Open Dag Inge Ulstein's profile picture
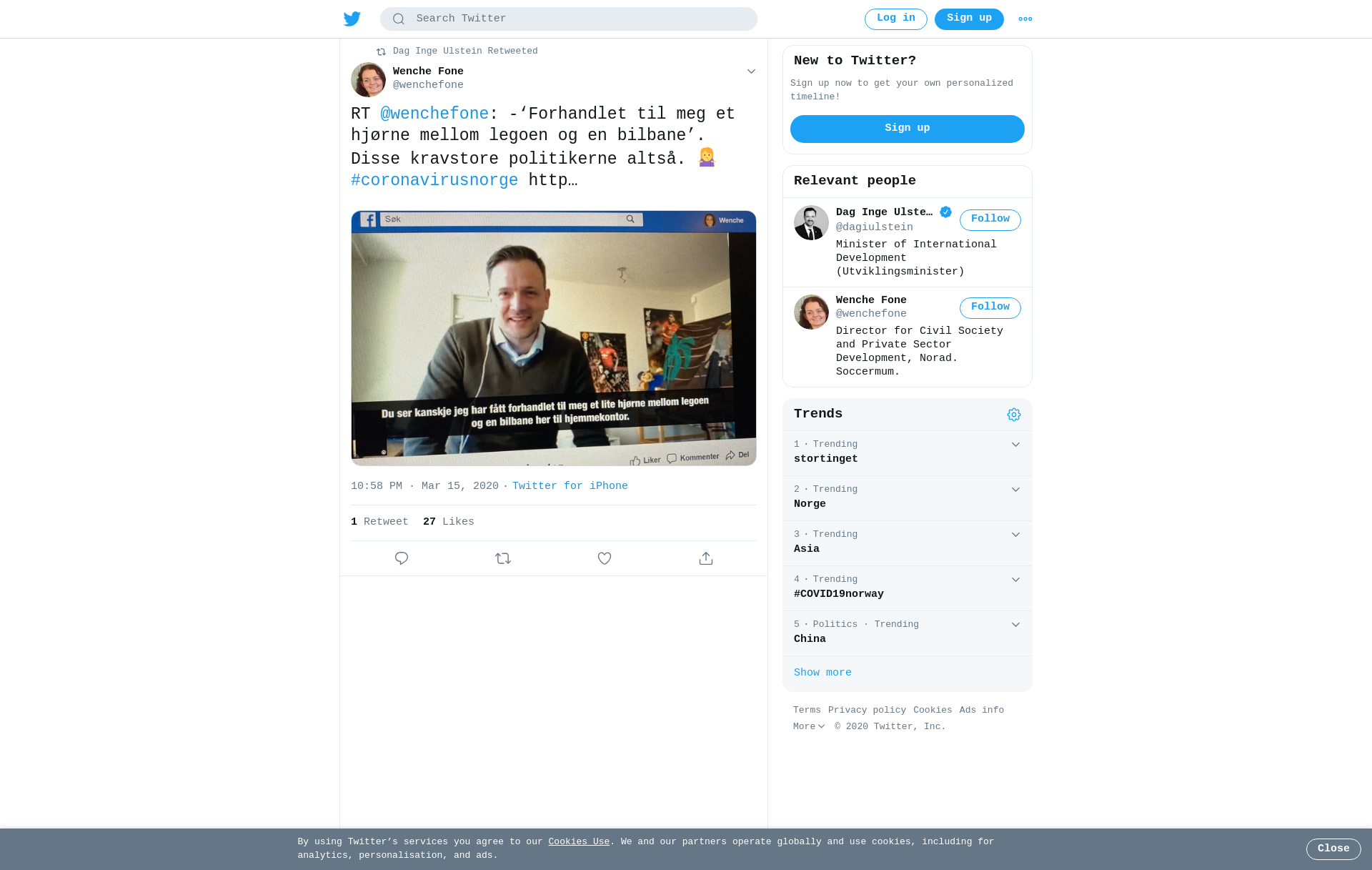This screenshot has height=870, width=1372. click(x=811, y=223)
